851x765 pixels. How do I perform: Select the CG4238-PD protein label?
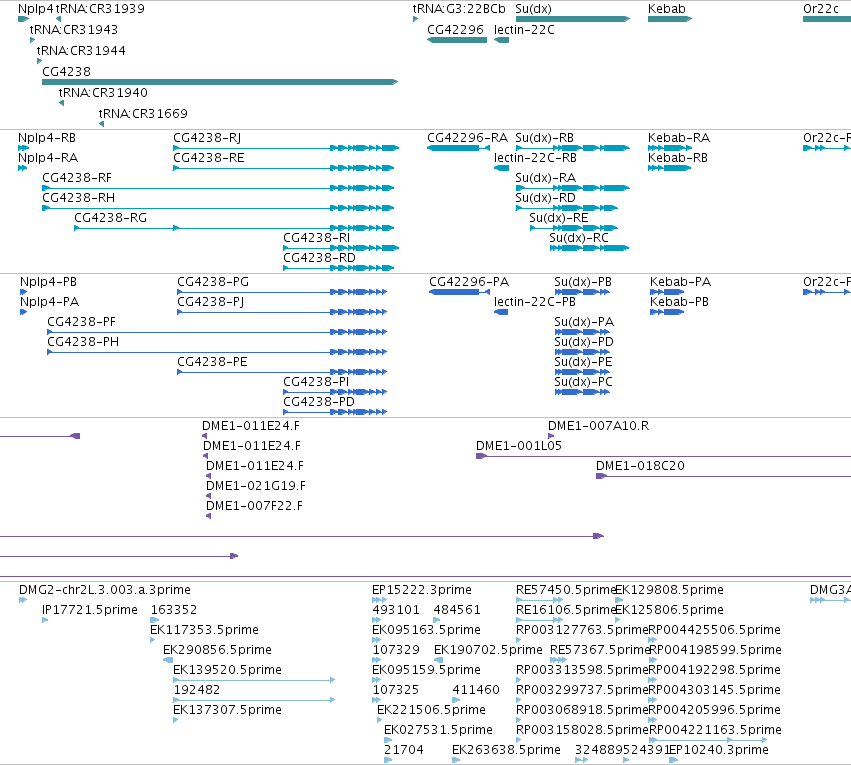point(319,402)
